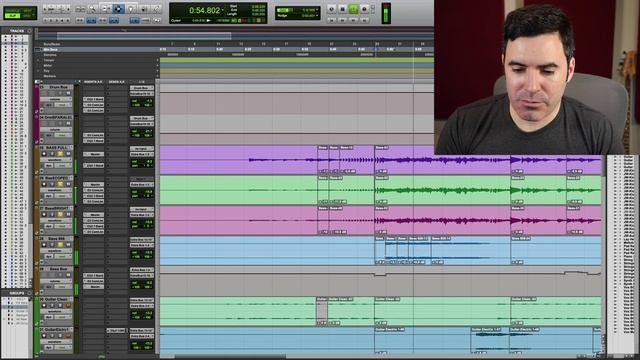
Task: Expand the Tempo ruler
Action: [x=39, y=60]
